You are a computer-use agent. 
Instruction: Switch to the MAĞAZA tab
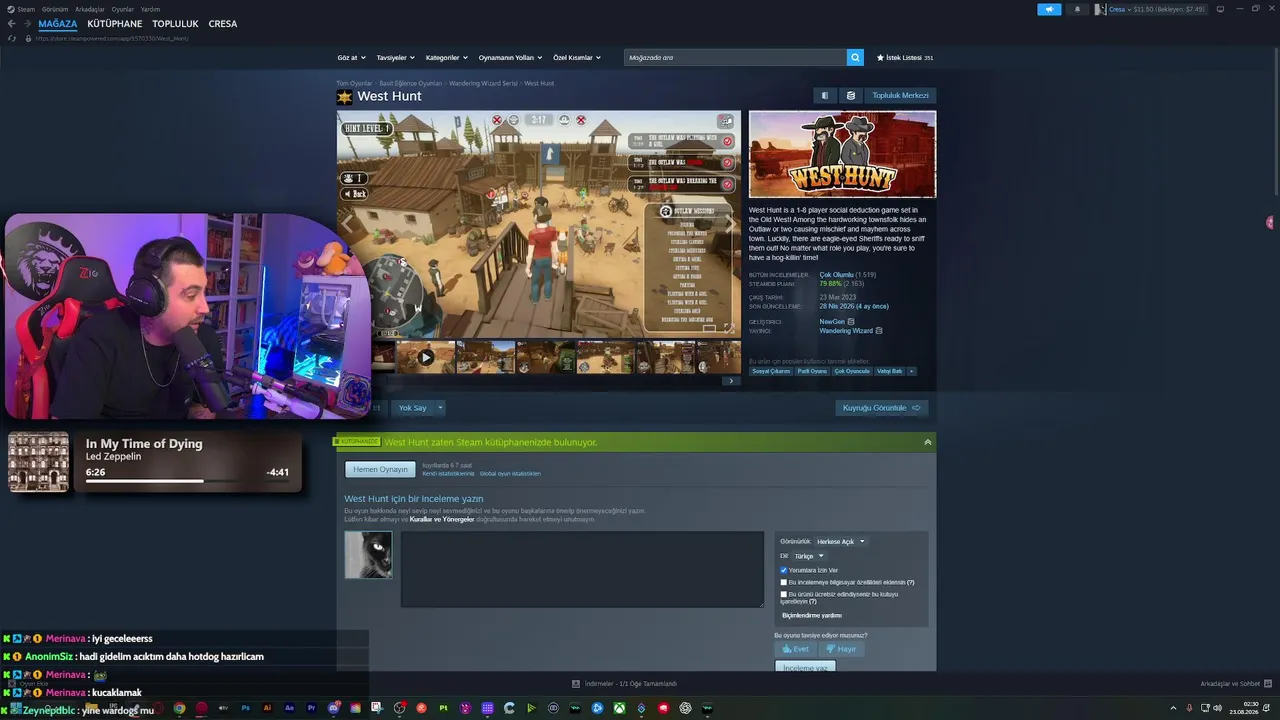tap(58, 24)
